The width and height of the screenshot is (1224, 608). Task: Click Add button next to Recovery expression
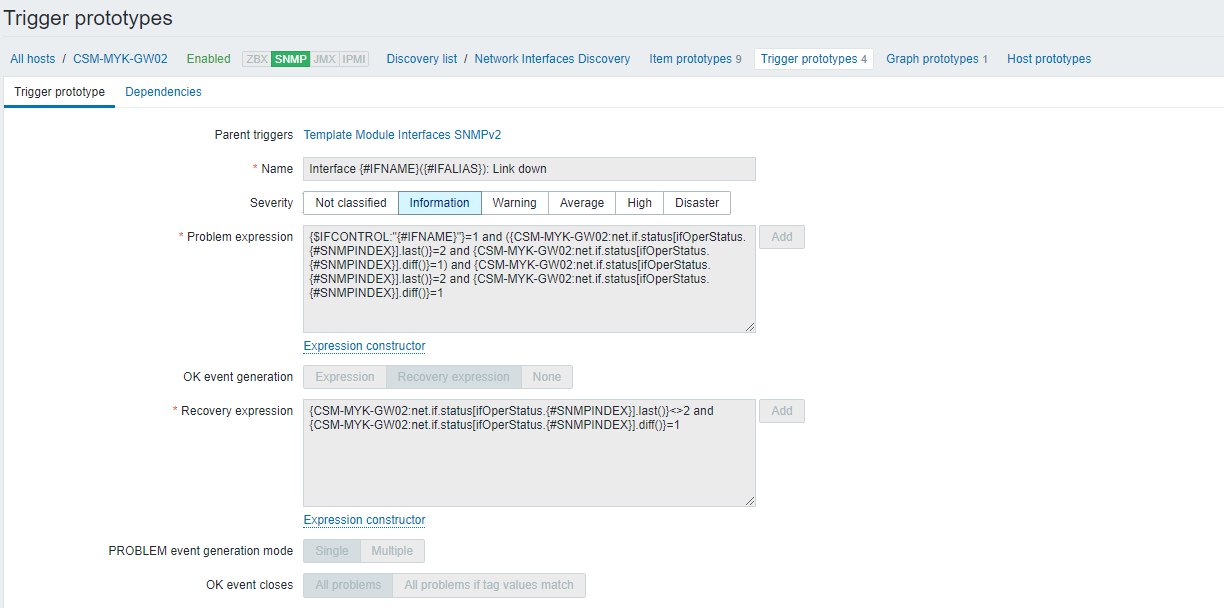pyautogui.click(x=782, y=411)
